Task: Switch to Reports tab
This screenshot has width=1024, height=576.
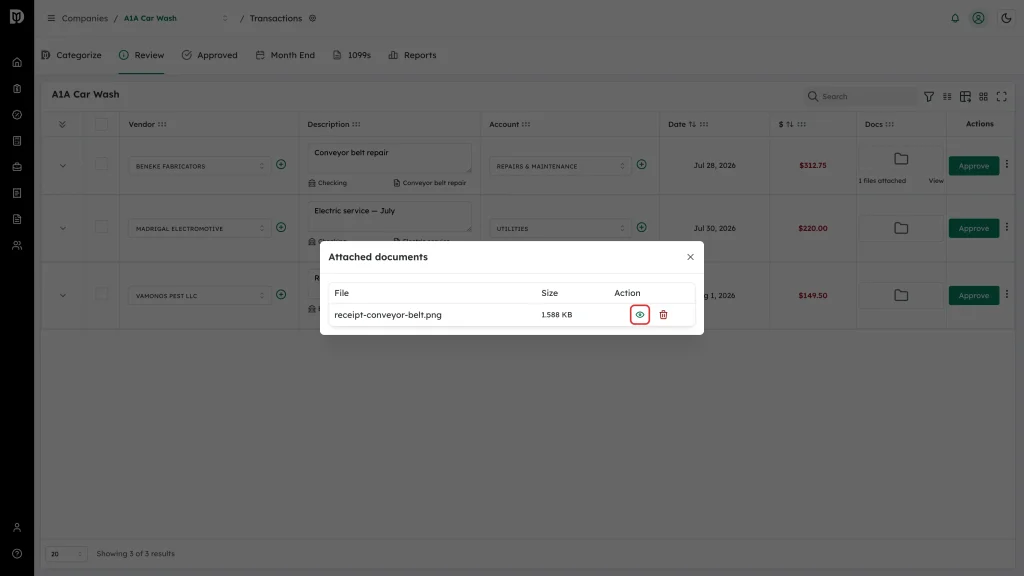Action: click(x=412, y=55)
